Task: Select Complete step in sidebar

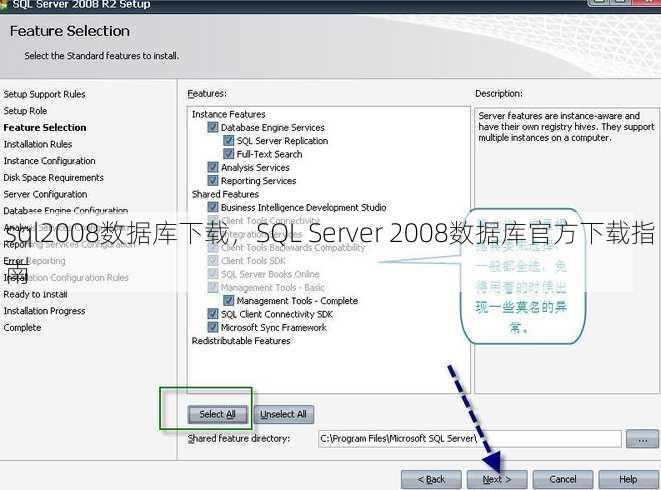Action: tap(22, 328)
